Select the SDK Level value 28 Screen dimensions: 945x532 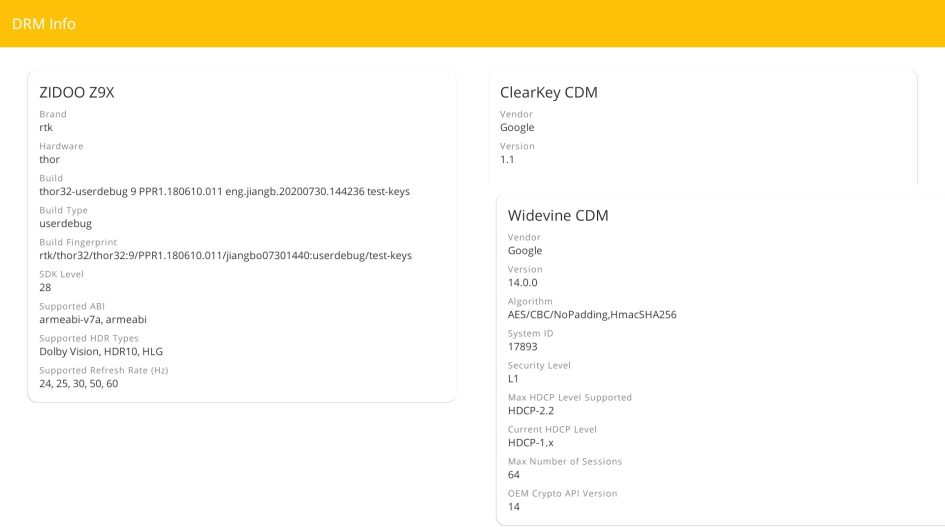46,288
